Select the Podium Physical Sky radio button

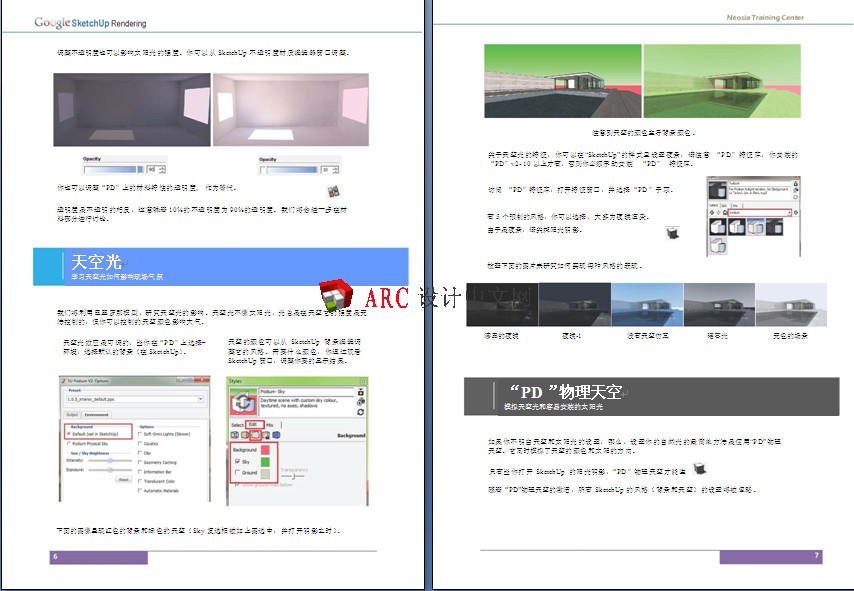click(69, 443)
